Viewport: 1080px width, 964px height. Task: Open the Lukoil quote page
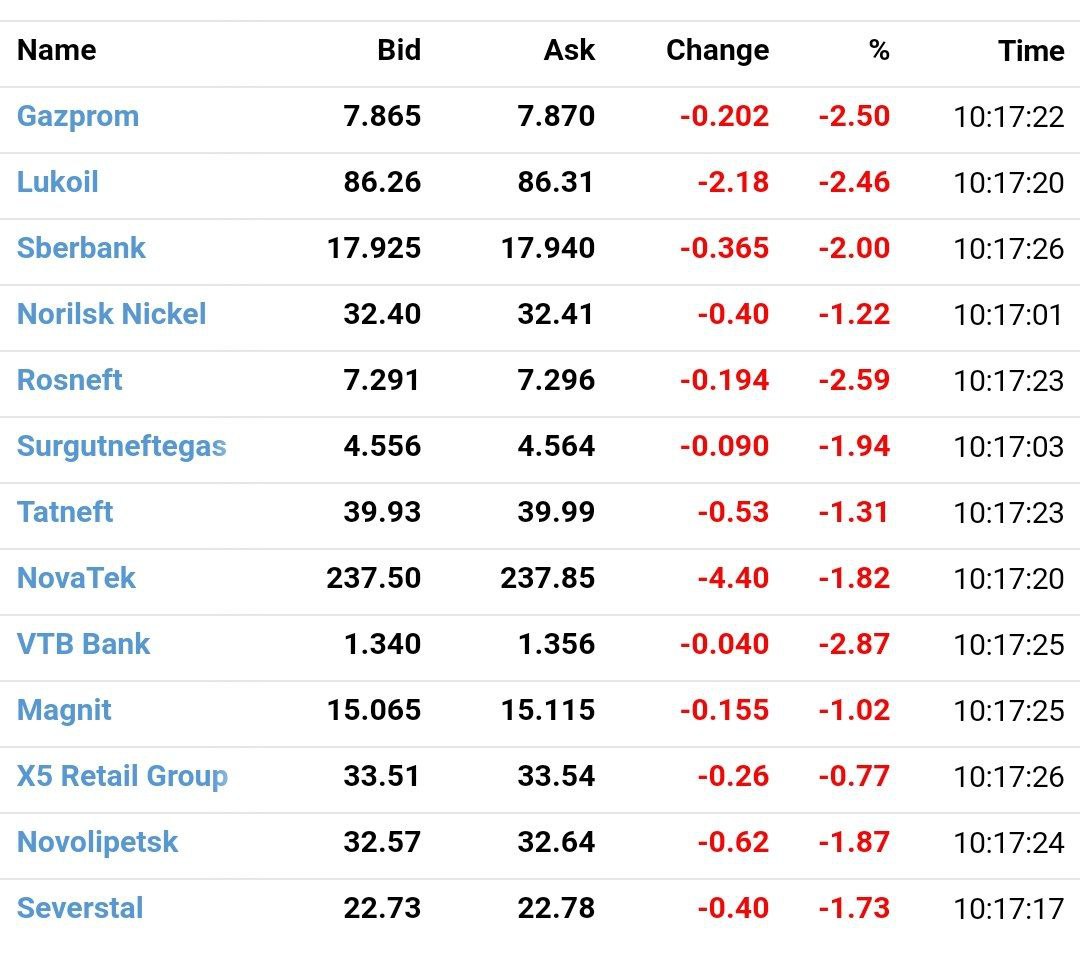pos(58,182)
